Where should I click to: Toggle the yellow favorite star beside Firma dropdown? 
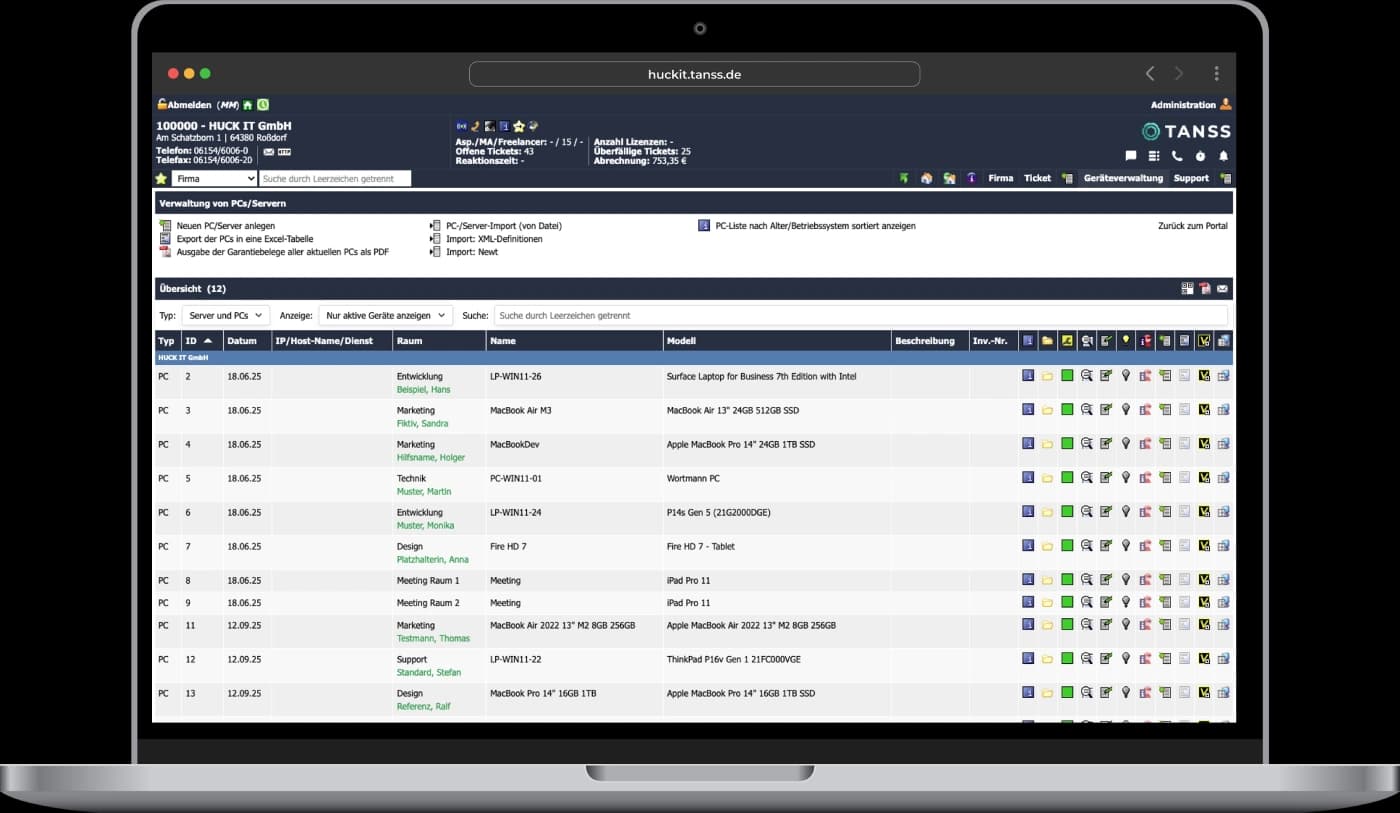pos(161,179)
